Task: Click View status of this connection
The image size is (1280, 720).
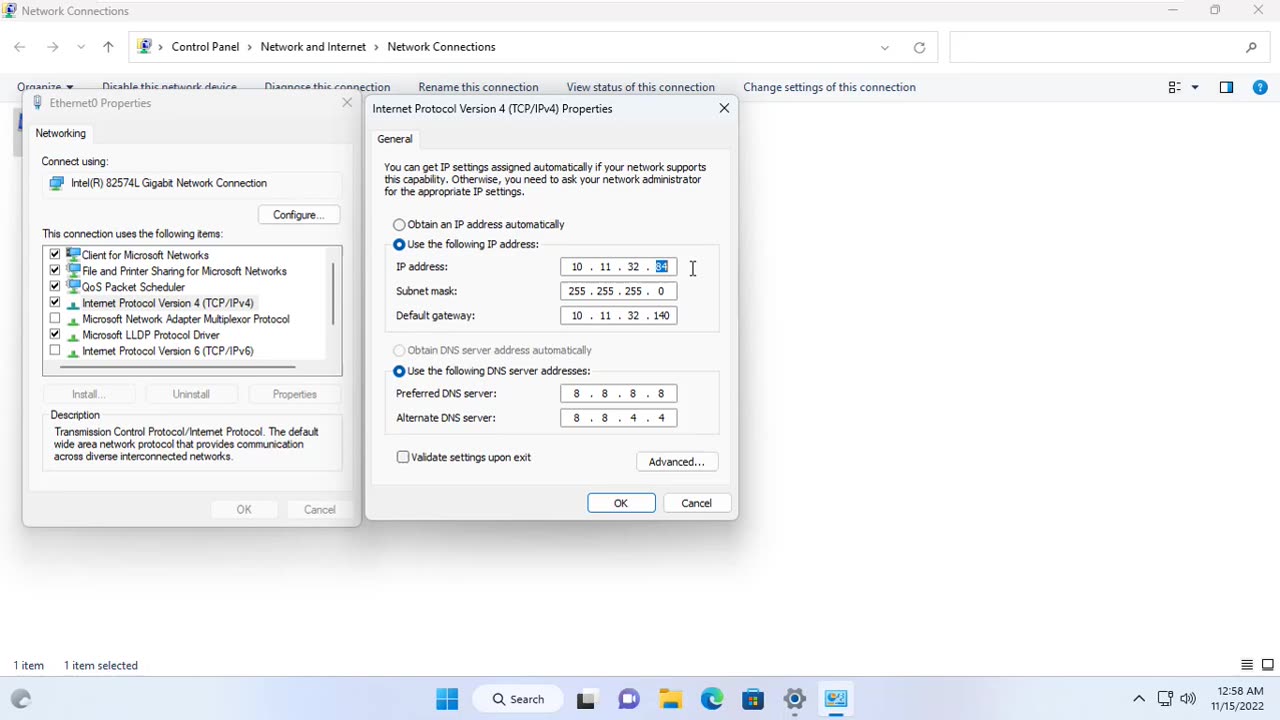Action: point(640,87)
